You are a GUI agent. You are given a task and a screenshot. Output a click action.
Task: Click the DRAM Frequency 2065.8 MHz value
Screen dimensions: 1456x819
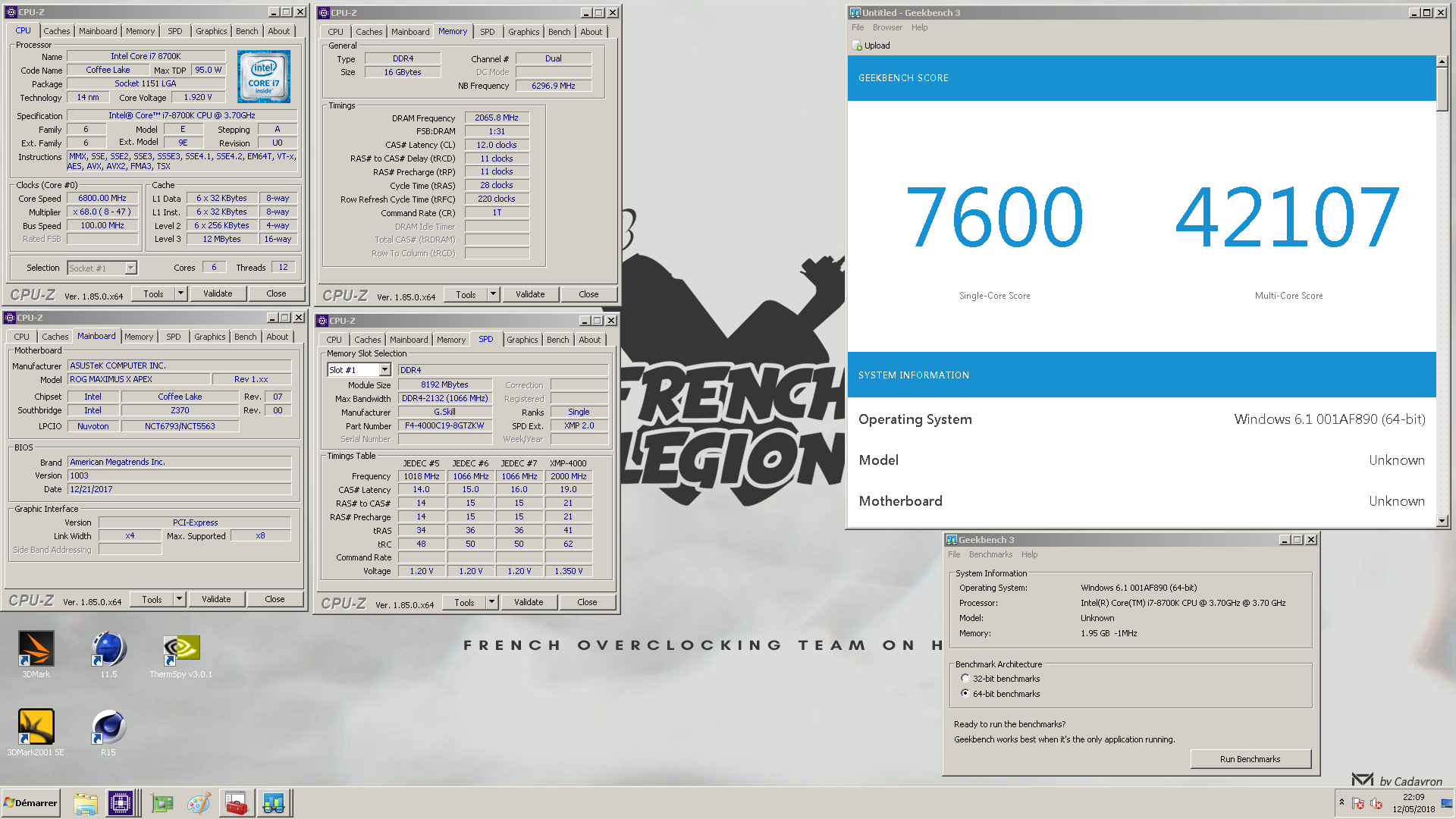coord(497,118)
